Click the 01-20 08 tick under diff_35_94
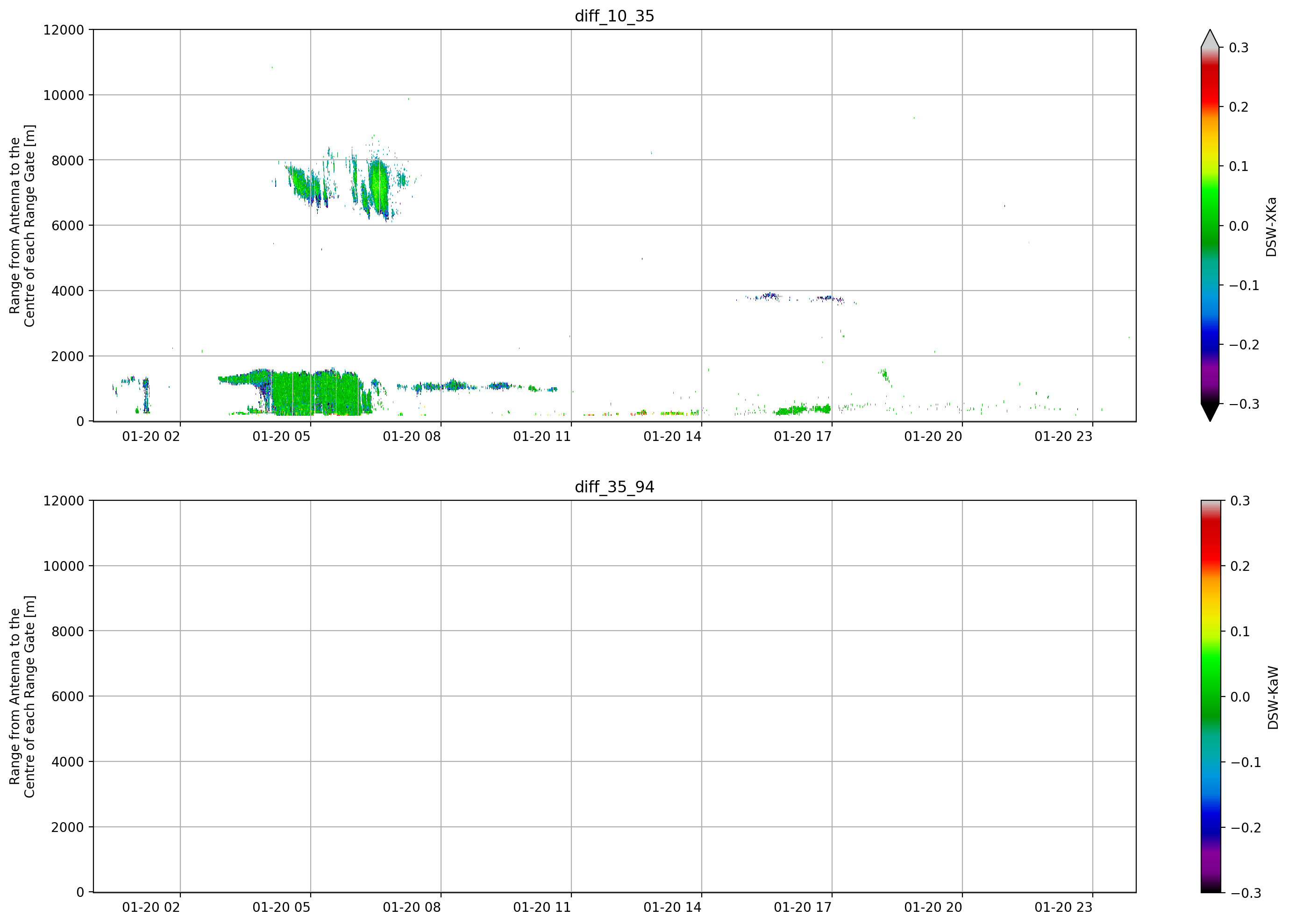 point(412,908)
